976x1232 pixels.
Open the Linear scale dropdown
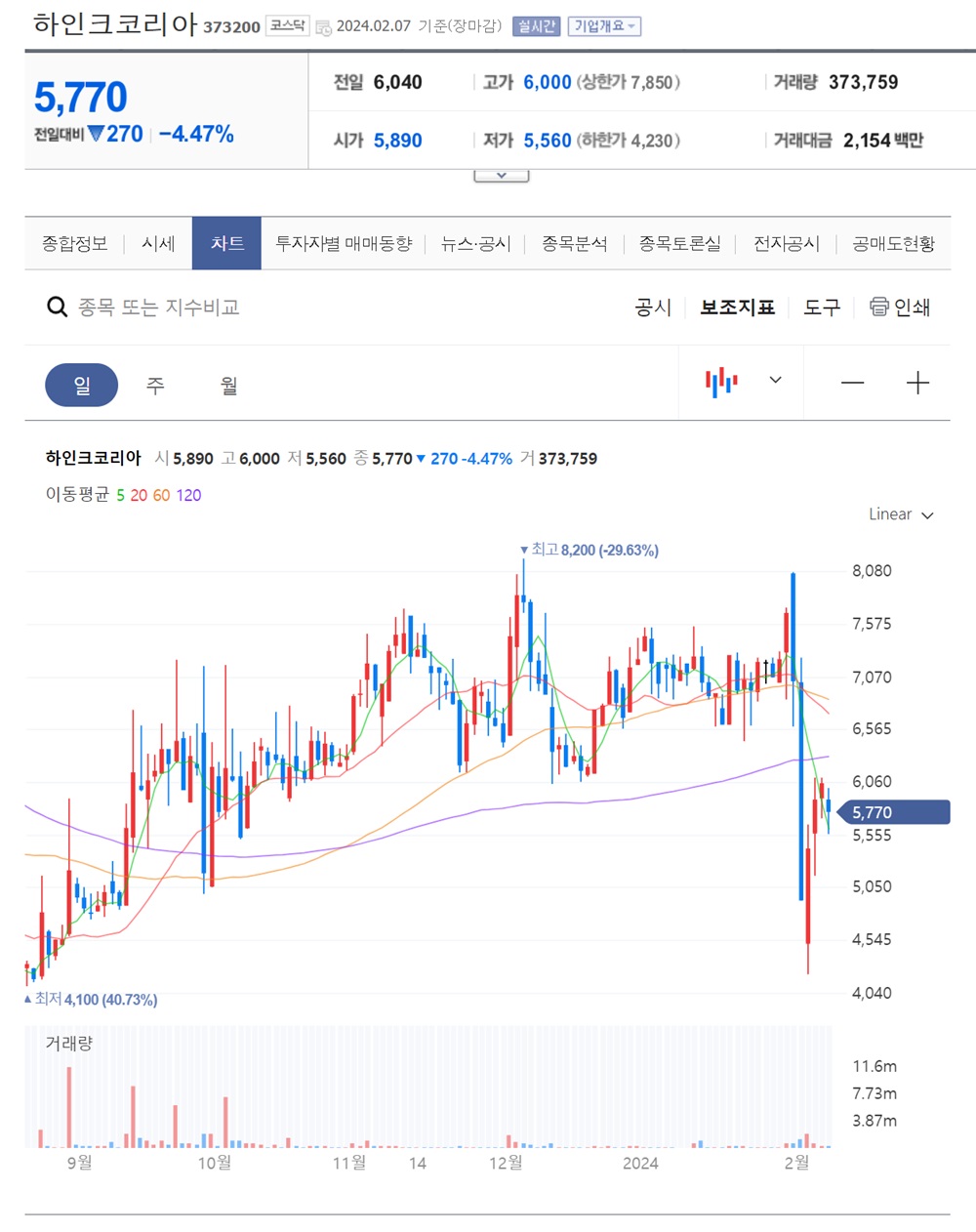pyautogui.click(x=900, y=514)
